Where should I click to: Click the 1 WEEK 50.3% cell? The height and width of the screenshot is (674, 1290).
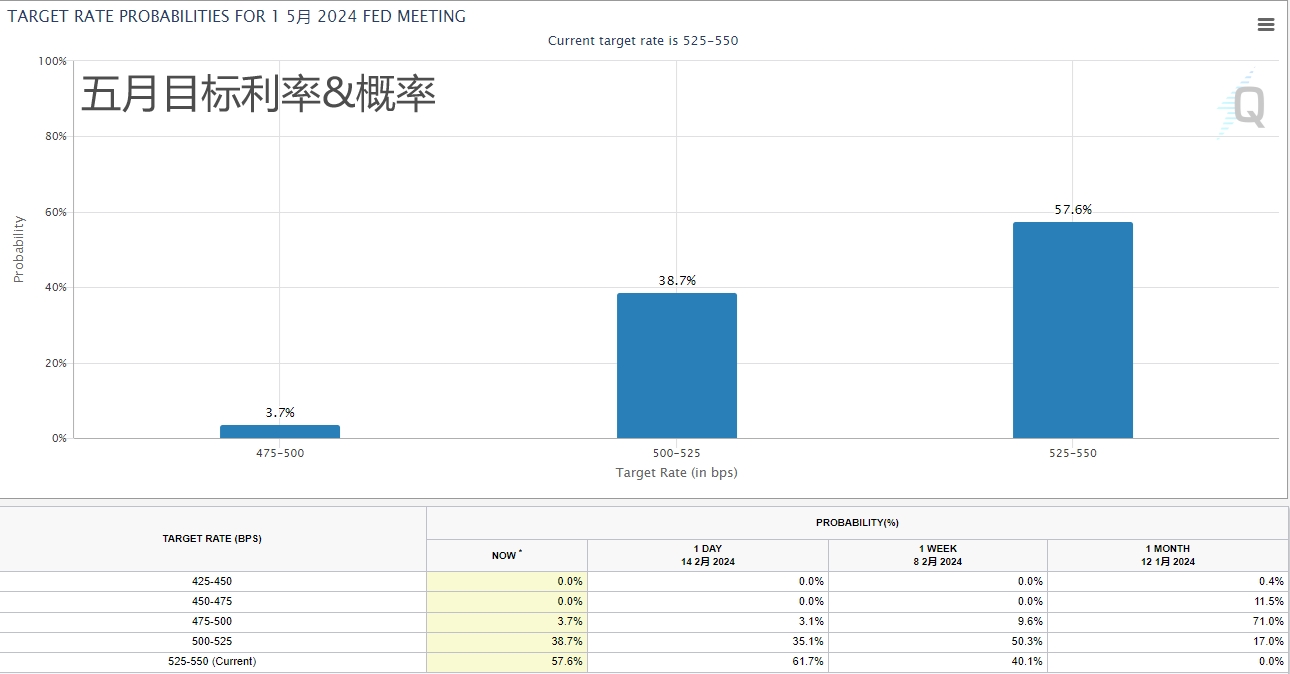938,642
